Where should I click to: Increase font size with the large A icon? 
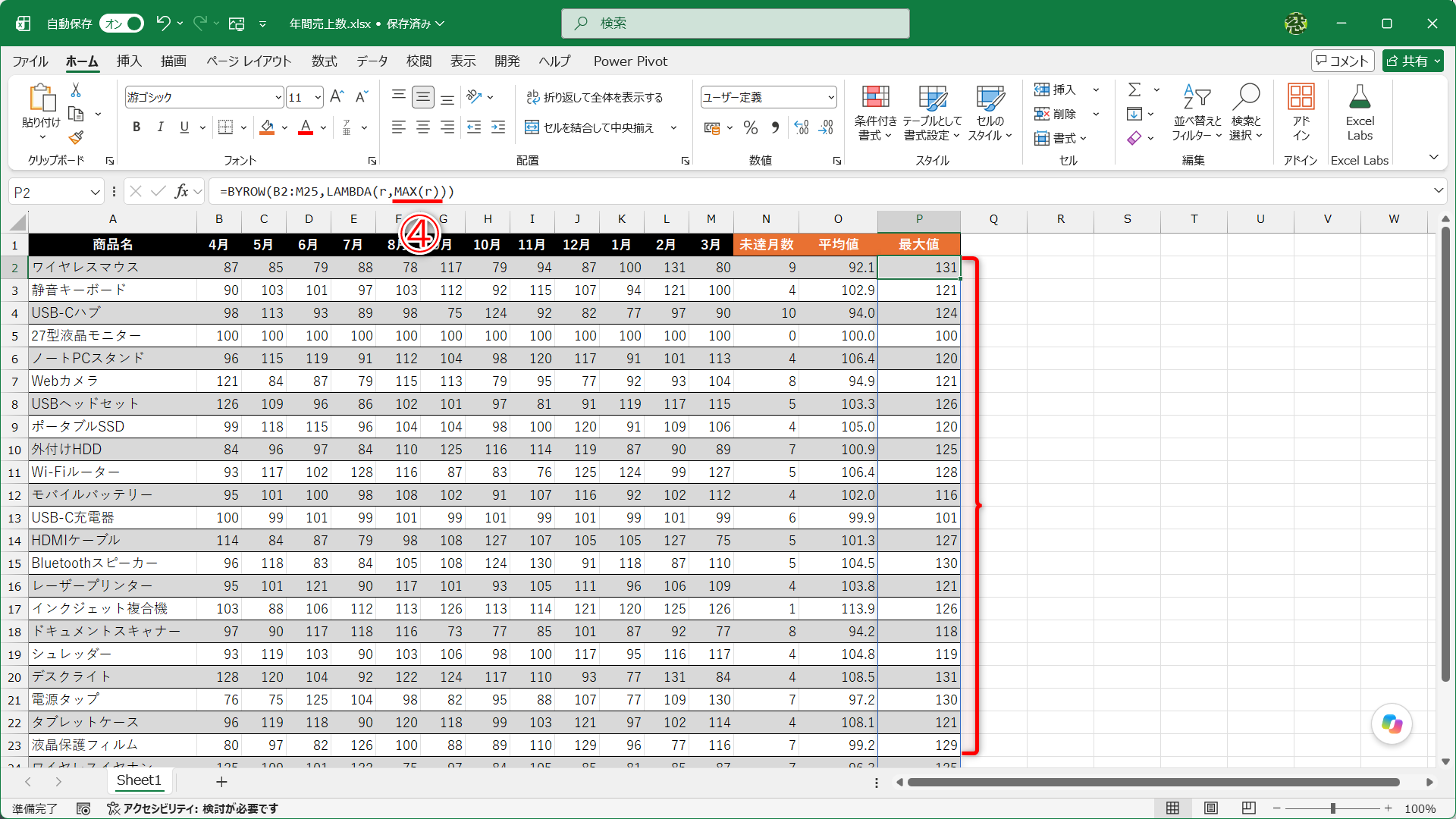tap(337, 96)
